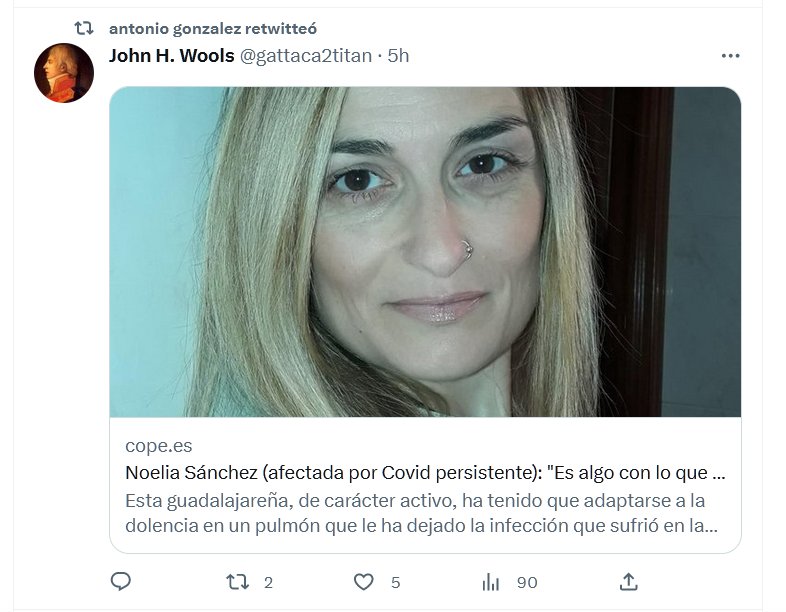Retweet this post via the retweet icon
Screen dimensions: 786x612
(x=237, y=582)
